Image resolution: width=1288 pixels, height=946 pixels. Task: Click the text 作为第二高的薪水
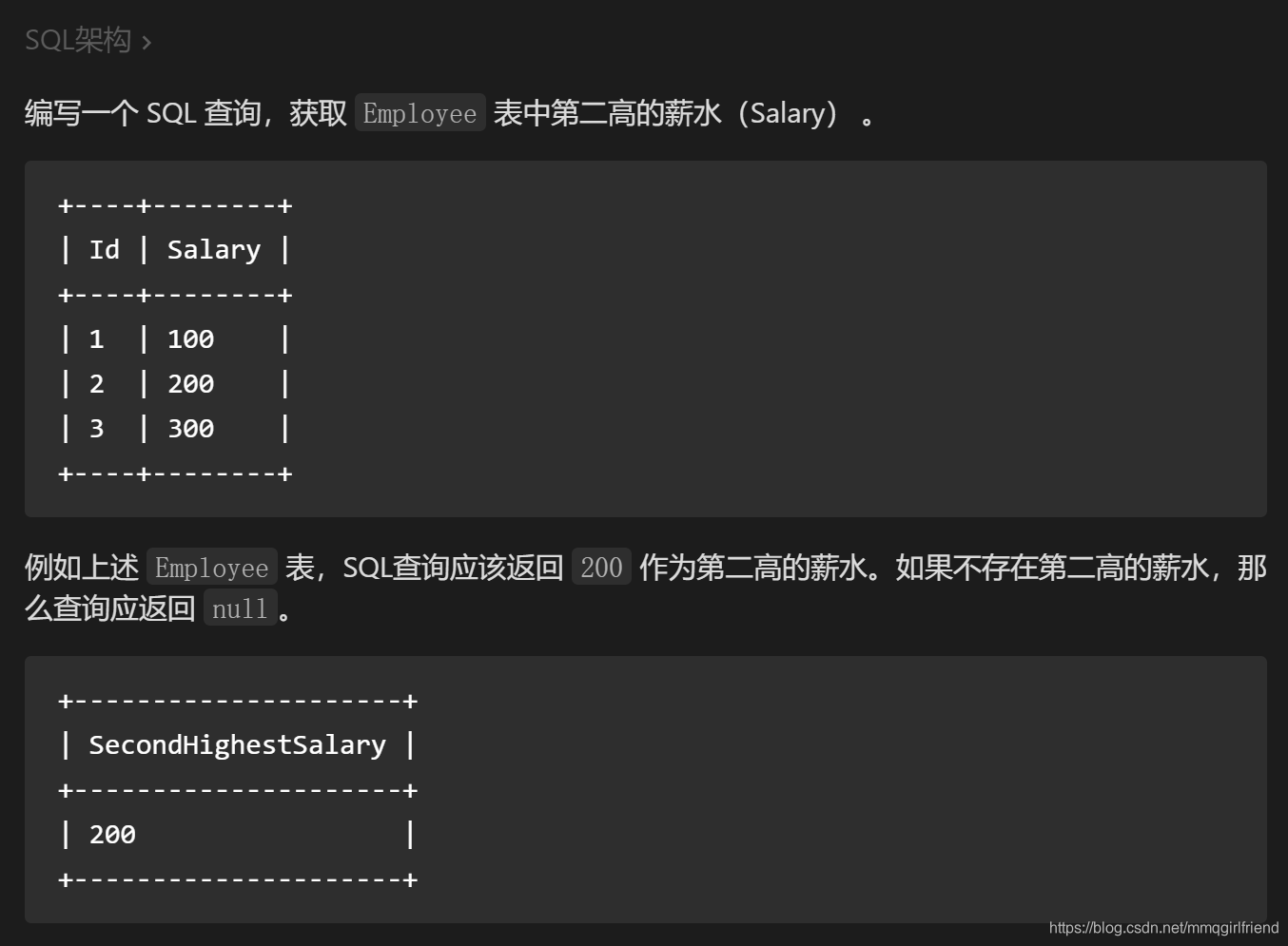pyautogui.click(x=753, y=568)
